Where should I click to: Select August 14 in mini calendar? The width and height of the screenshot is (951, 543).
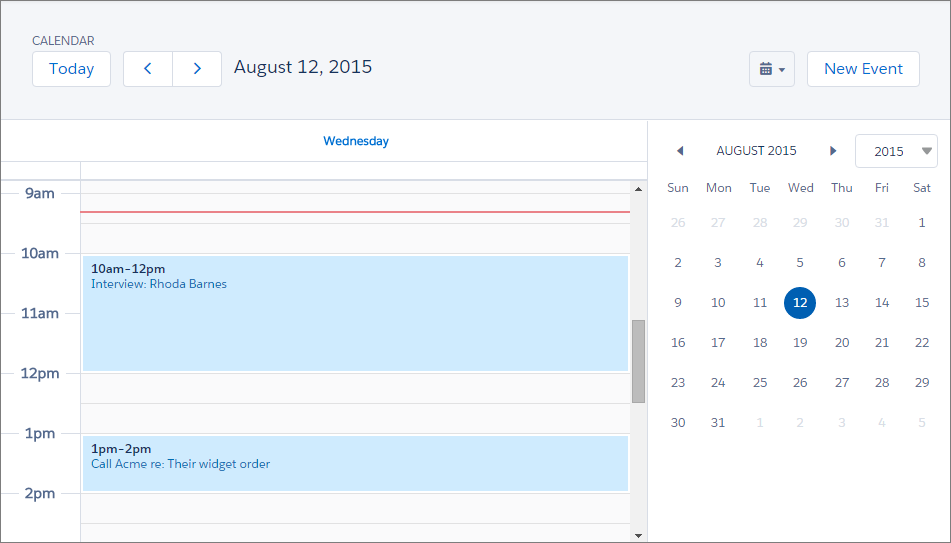coord(882,303)
